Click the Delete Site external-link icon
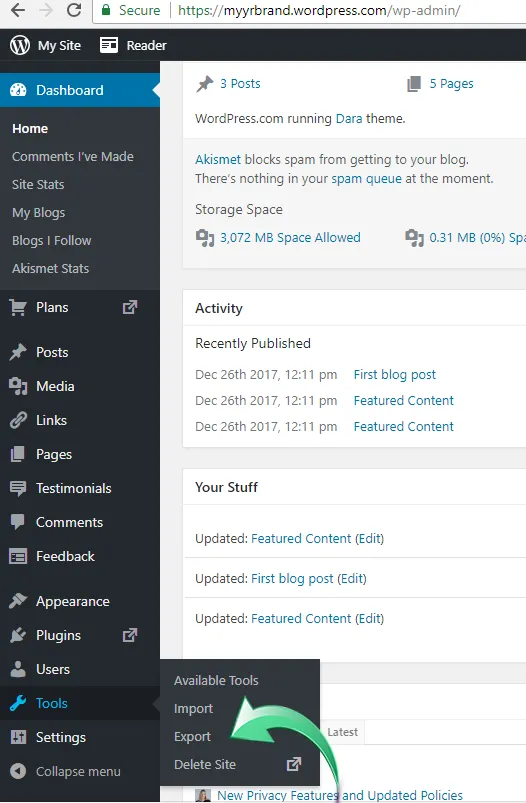Image resolution: width=526 pixels, height=803 pixels. pyautogui.click(x=293, y=764)
